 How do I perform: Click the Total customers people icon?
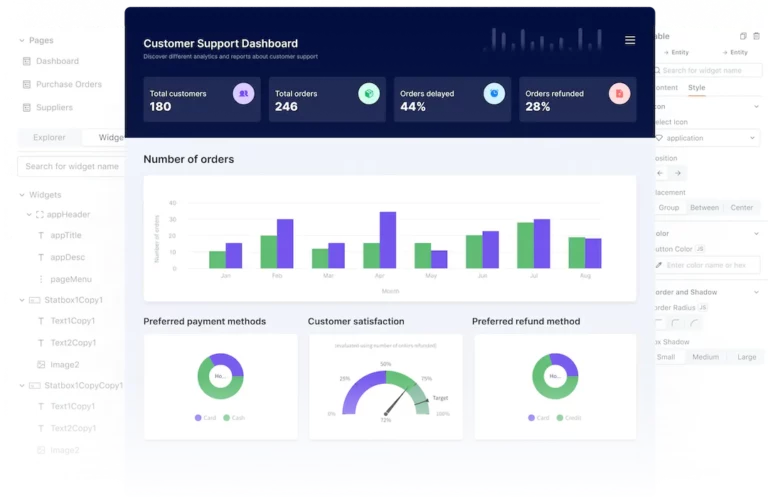point(243,93)
